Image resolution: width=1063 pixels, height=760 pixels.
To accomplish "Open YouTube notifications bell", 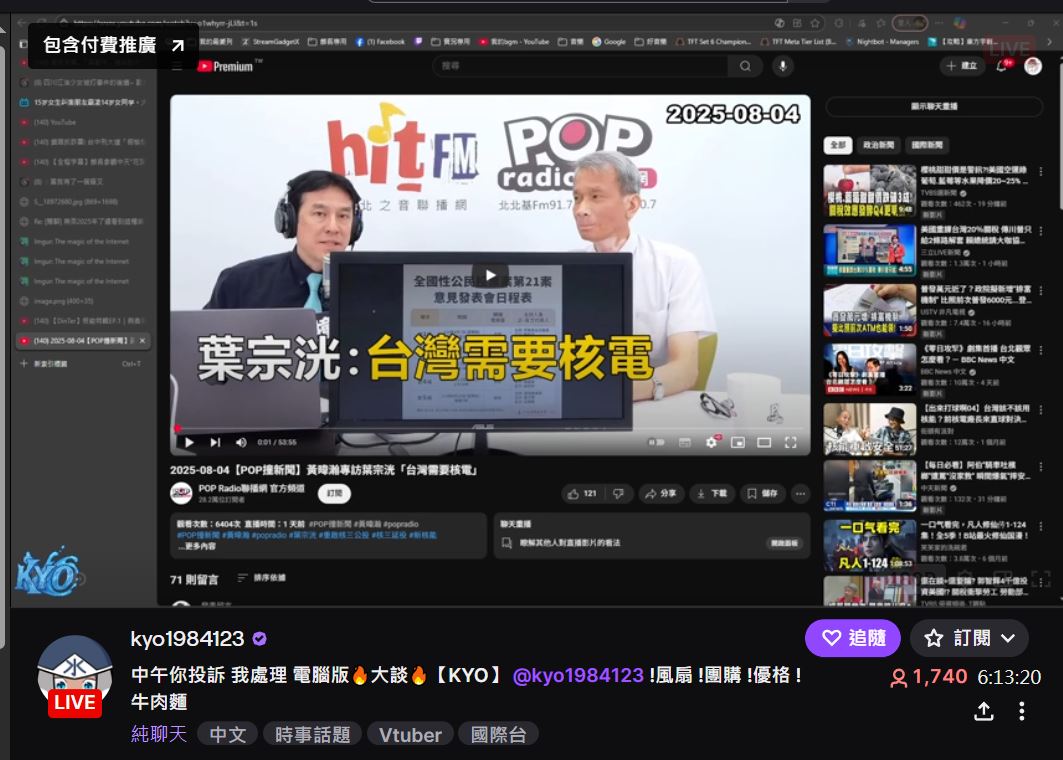I will coord(1002,66).
